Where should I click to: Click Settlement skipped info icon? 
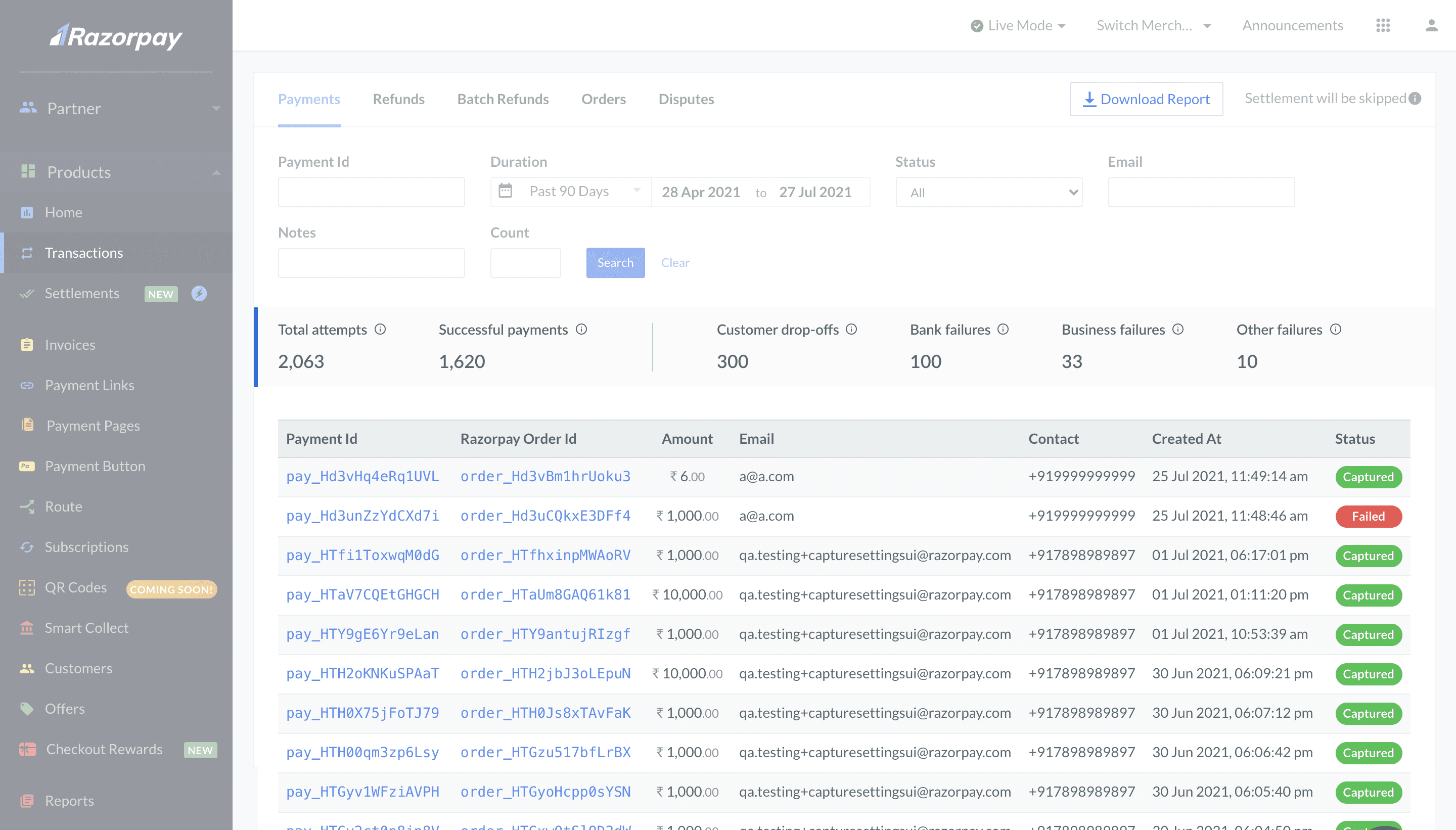[1415, 99]
